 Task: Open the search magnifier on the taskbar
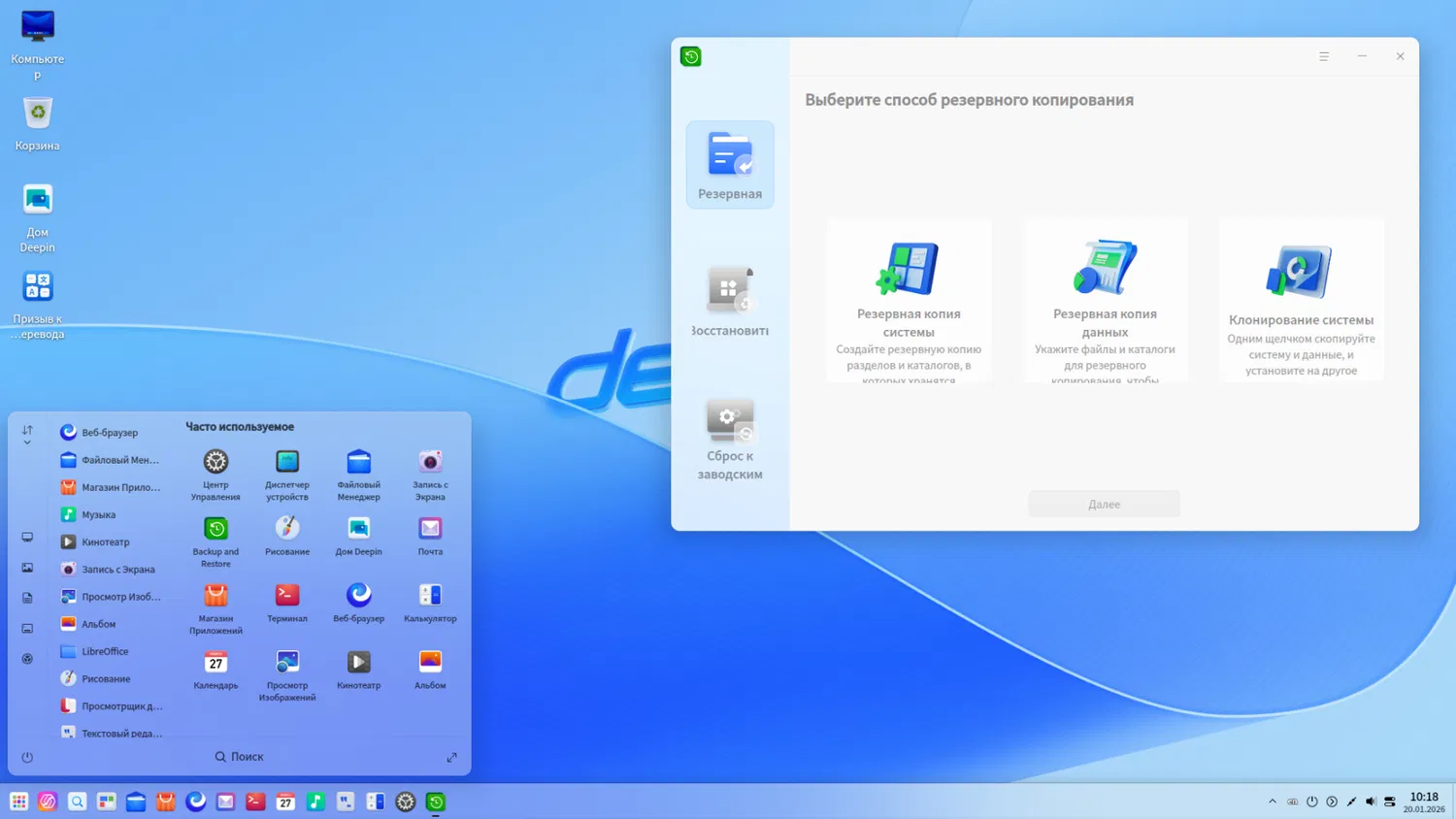pos(77,802)
